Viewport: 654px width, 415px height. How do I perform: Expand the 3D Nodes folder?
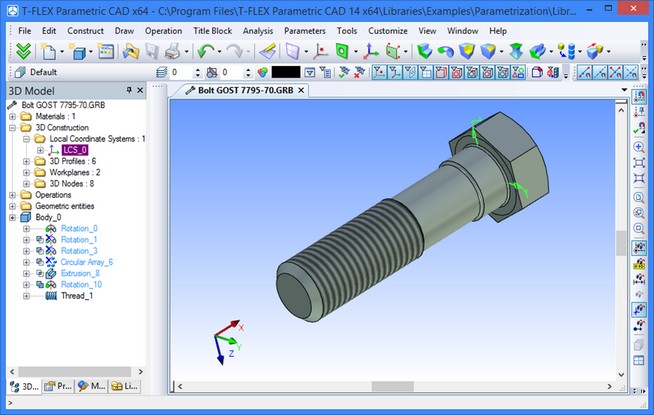[26, 184]
